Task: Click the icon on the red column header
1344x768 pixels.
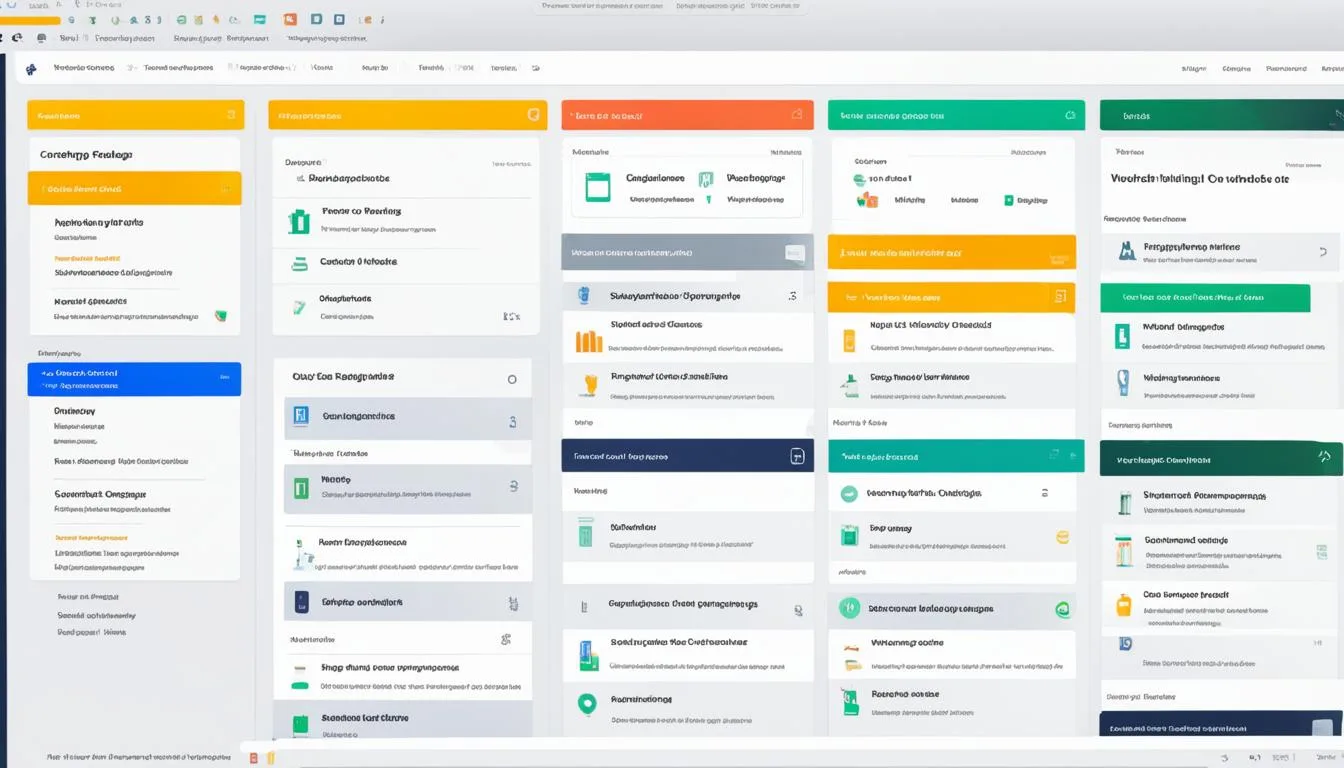Action: 797,115
